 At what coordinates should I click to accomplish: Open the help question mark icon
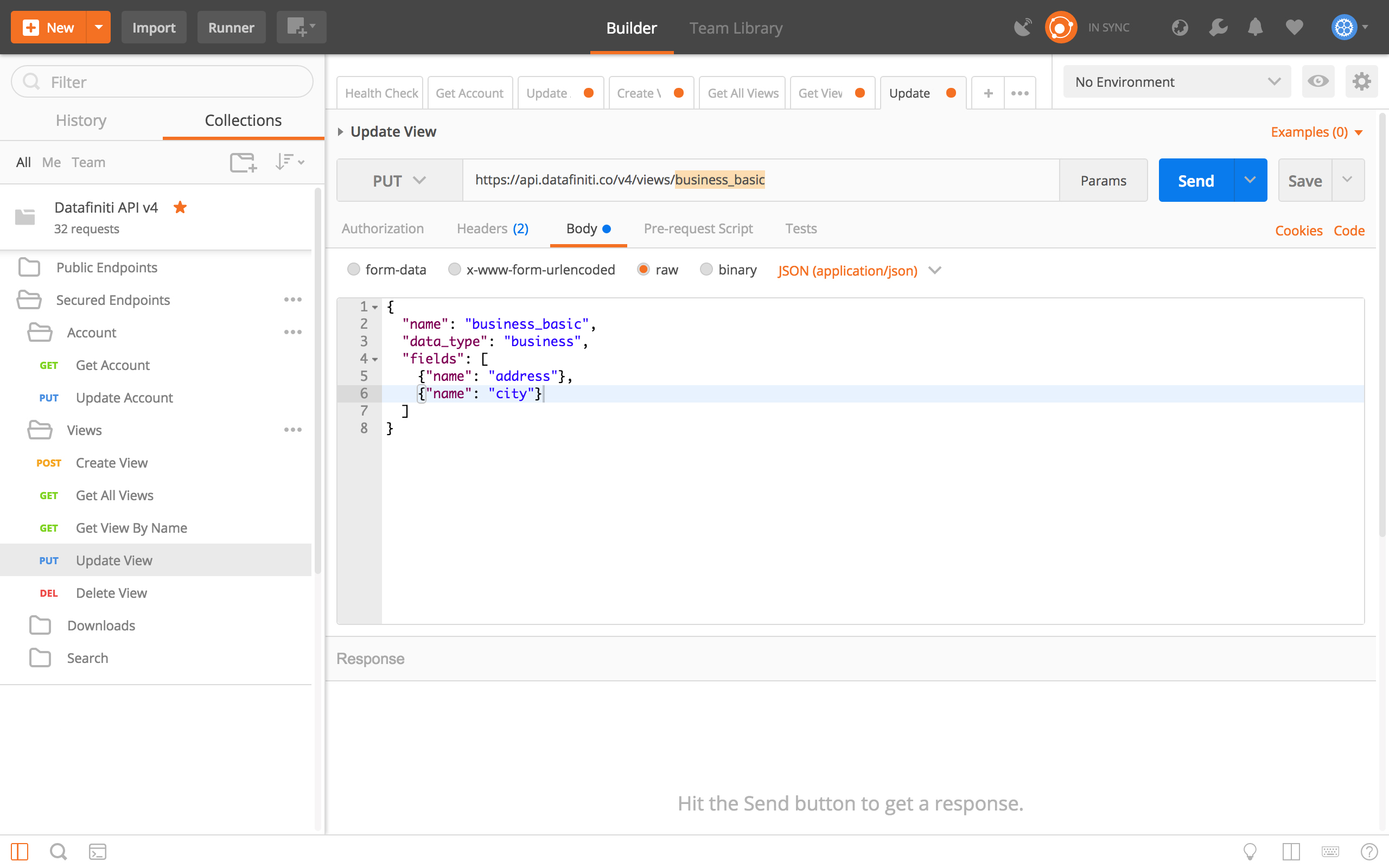point(1369,851)
